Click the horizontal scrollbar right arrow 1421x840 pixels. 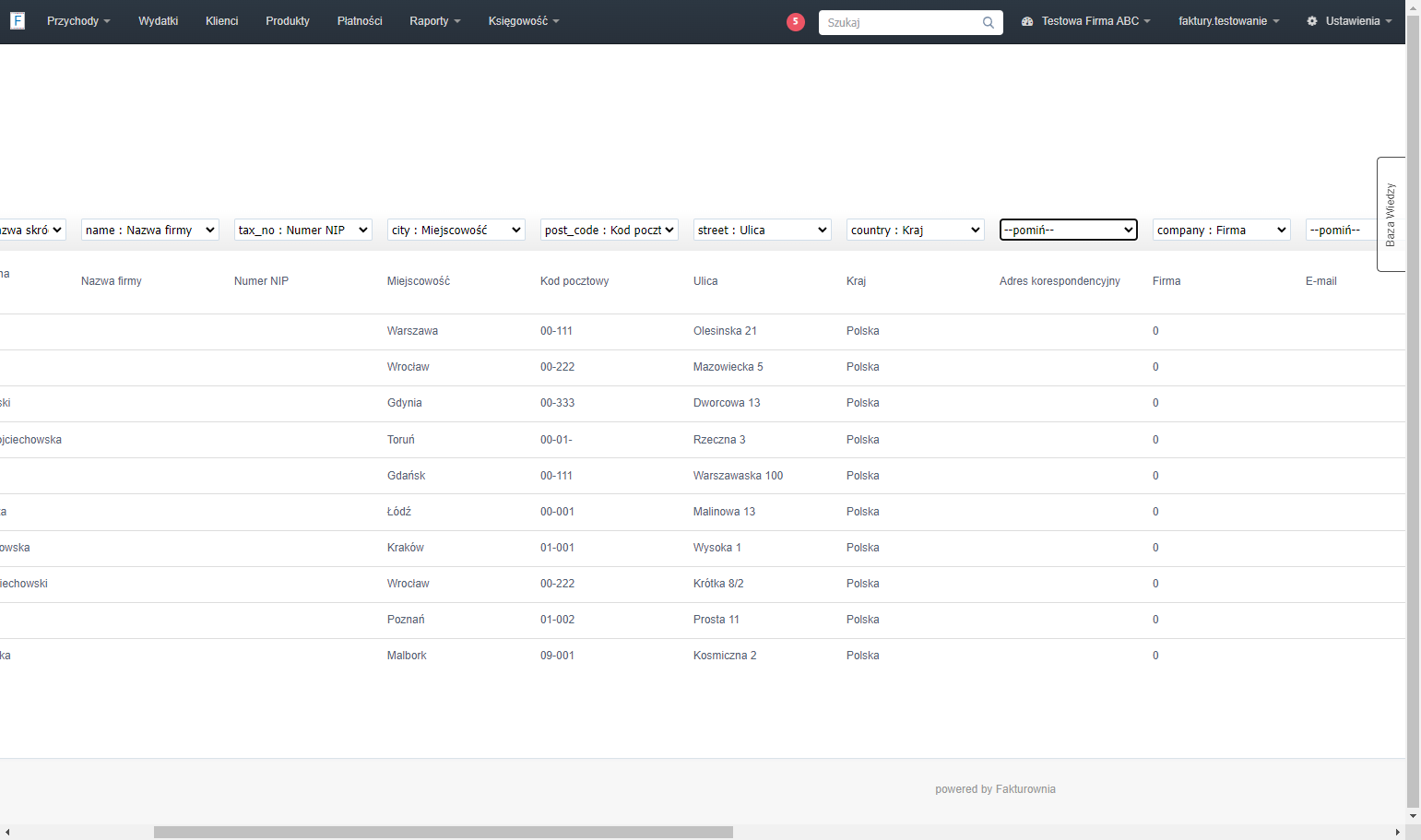pos(1398,832)
